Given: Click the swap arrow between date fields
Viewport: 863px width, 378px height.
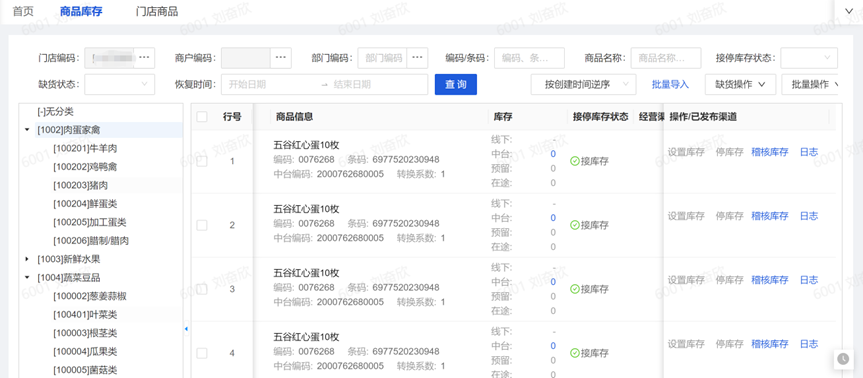Looking at the screenshot, I should point(324,85).
